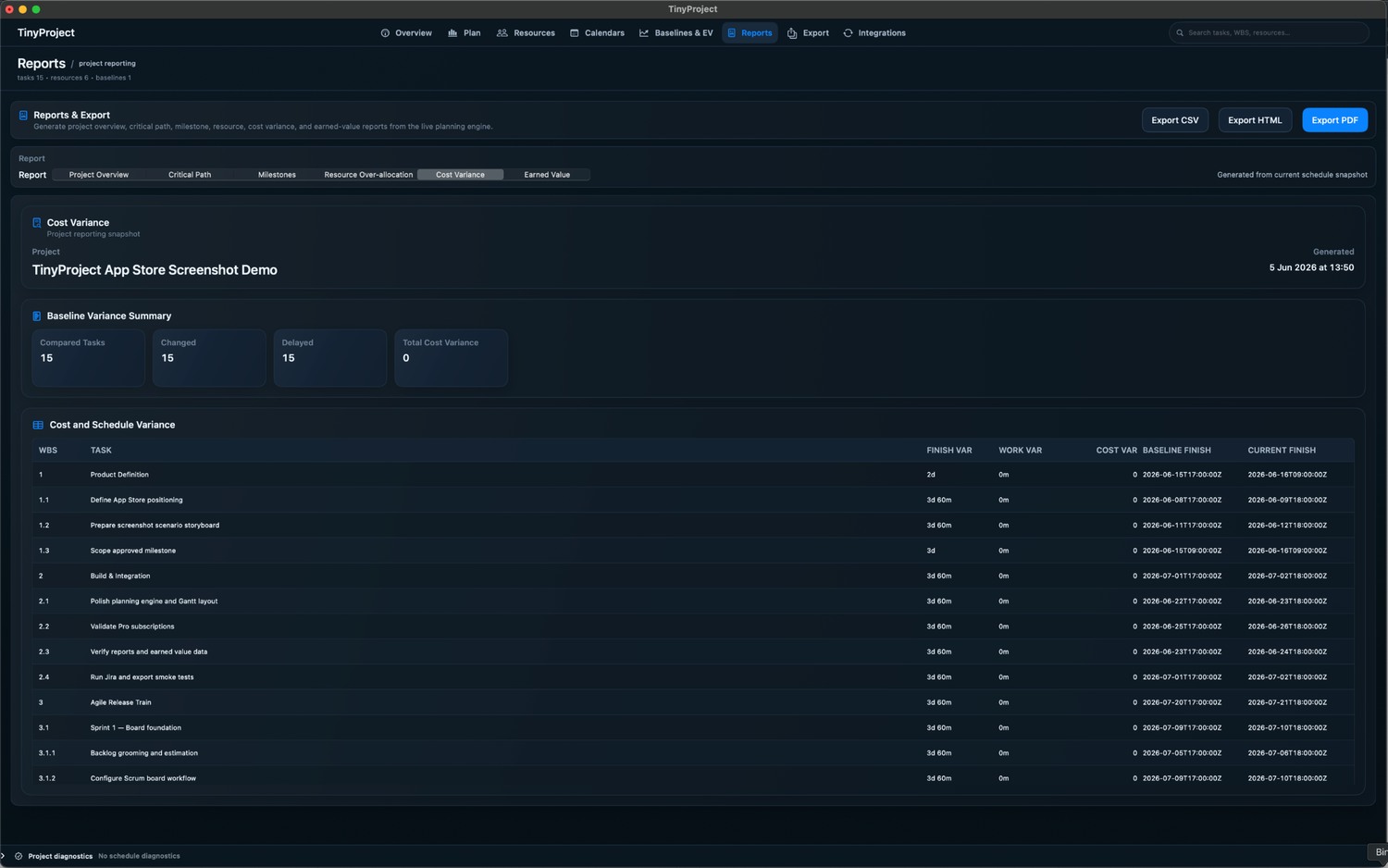Image resolution: width=1388 pixels, height=868 pixels.
Task: Select Validate Pro subscriptions row
Action: click(693, 626)
